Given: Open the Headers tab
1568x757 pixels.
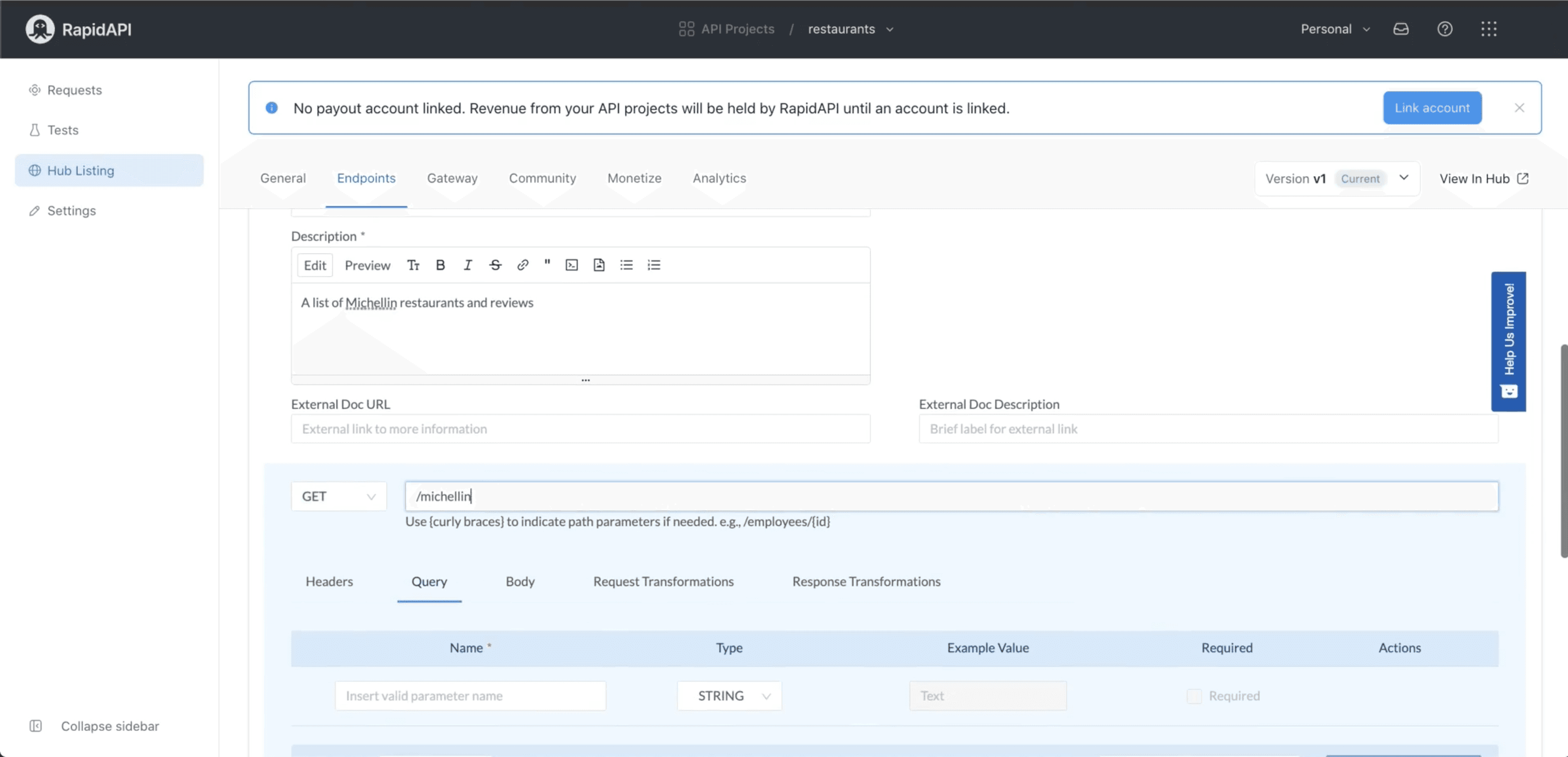Looking at the screenshot, I should coord(328,581).
